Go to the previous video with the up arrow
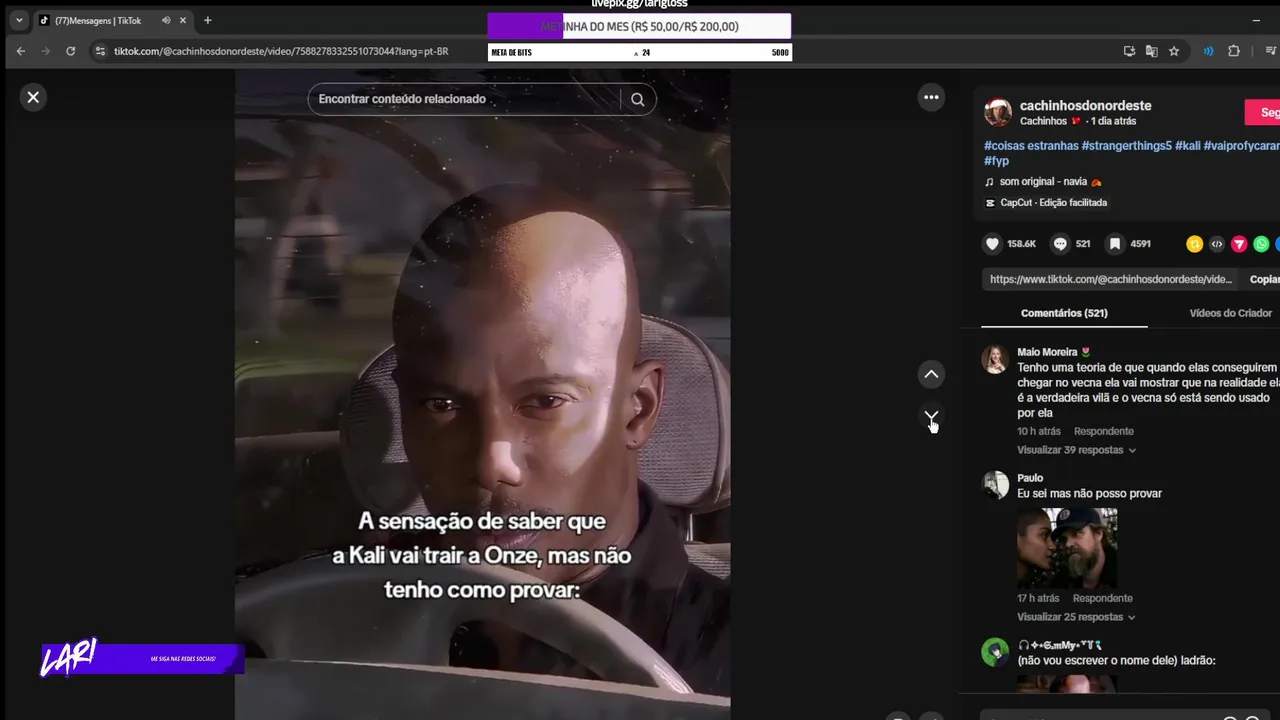The width and height of the screenshot is (1280, 720). coord(931,374)
